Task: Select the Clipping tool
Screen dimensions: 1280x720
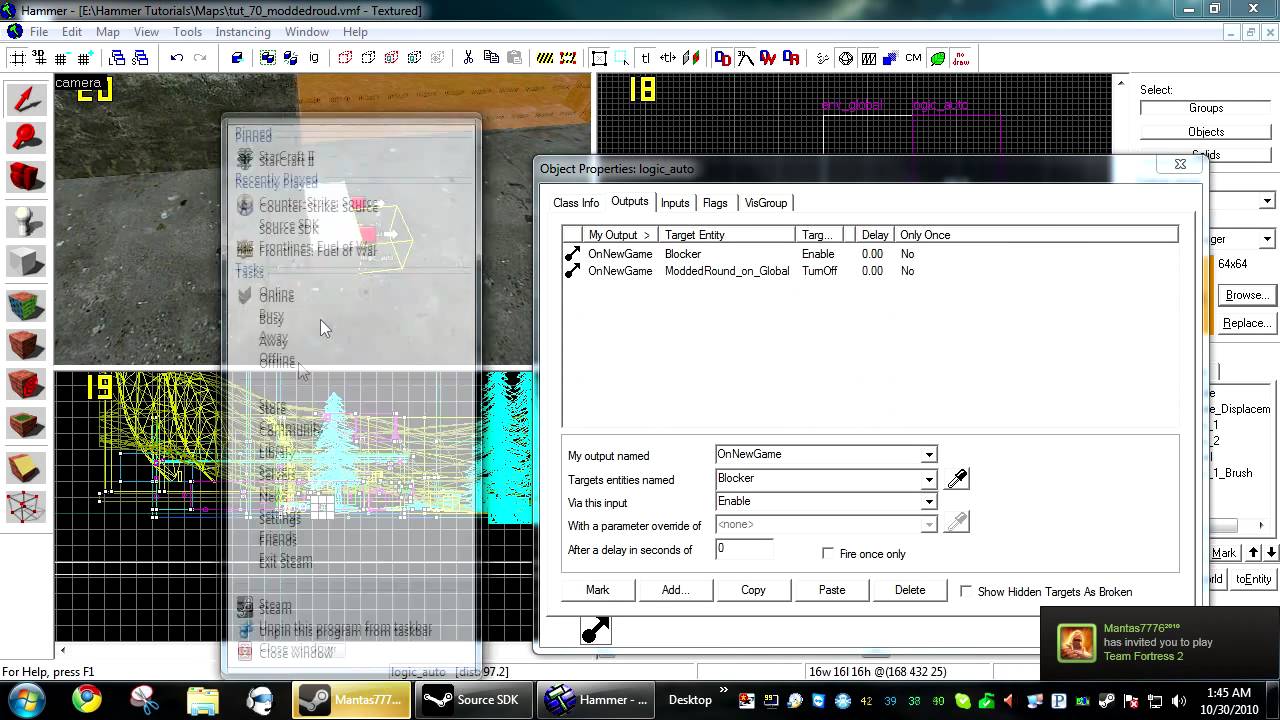Action: pyautogui.click(x=26, y=466)
